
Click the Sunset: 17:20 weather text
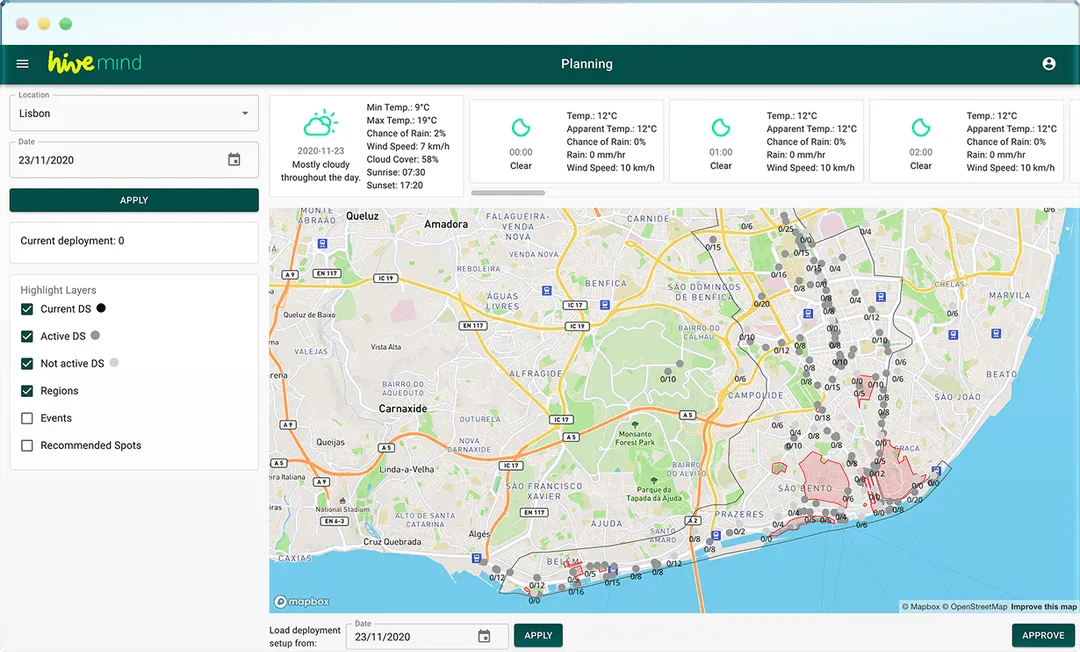pos(395,185)
